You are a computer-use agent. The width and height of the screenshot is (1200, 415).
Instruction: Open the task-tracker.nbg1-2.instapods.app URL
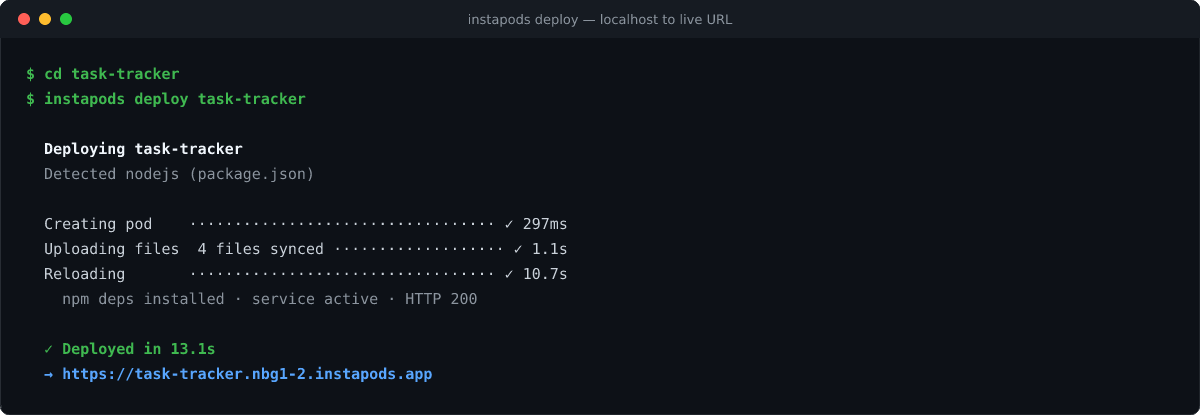point(247,374)
